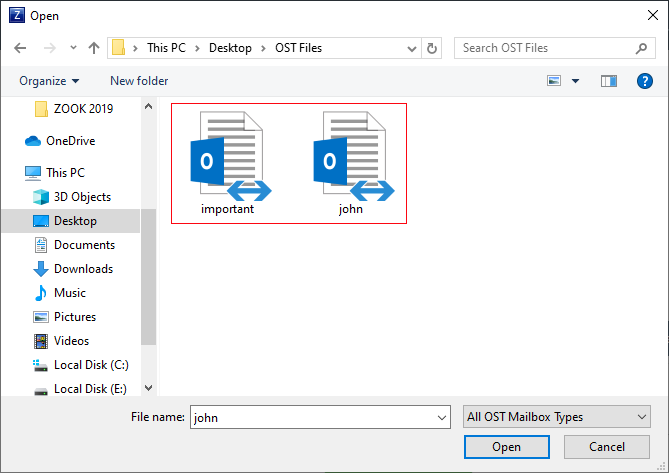Select OneDrive in navigation pane
Screen dimensions: 669x473
tap(70, 141)
